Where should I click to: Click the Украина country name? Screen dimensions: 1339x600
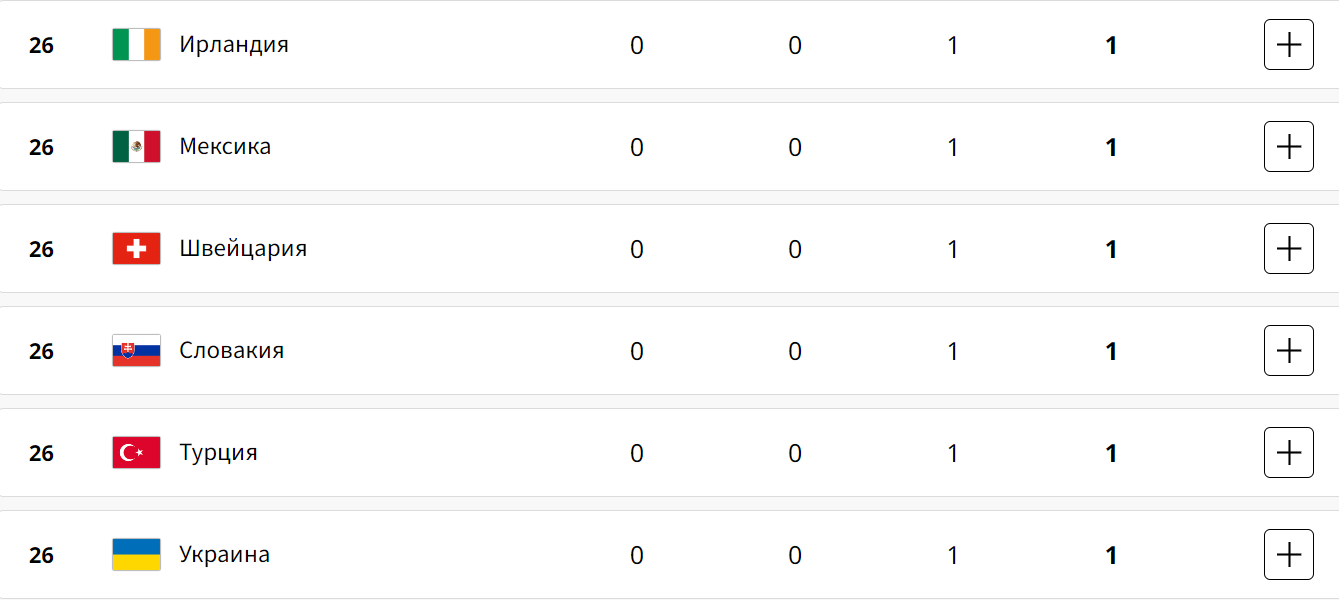[224, 555]
